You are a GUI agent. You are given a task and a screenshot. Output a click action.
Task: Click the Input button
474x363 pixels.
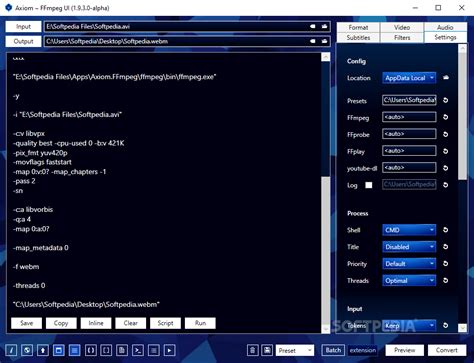tap(23, 27)
